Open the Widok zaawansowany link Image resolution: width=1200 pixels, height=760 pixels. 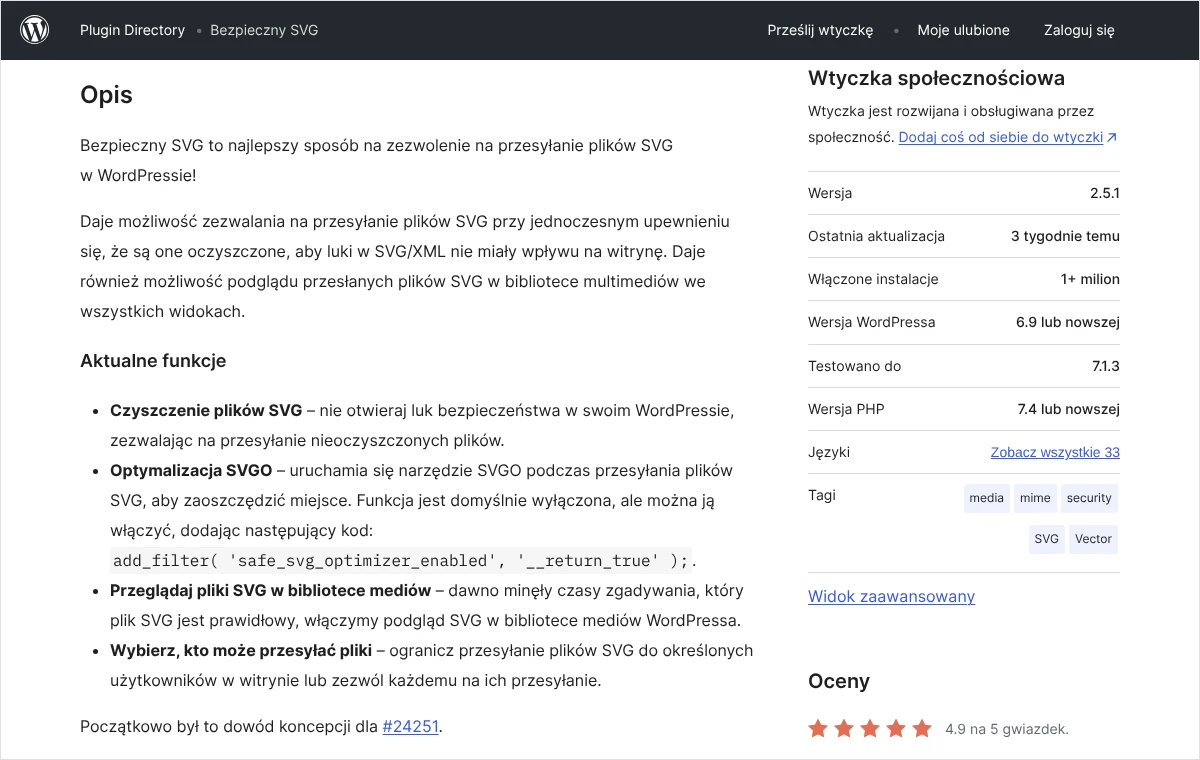[x=891, y=596]
